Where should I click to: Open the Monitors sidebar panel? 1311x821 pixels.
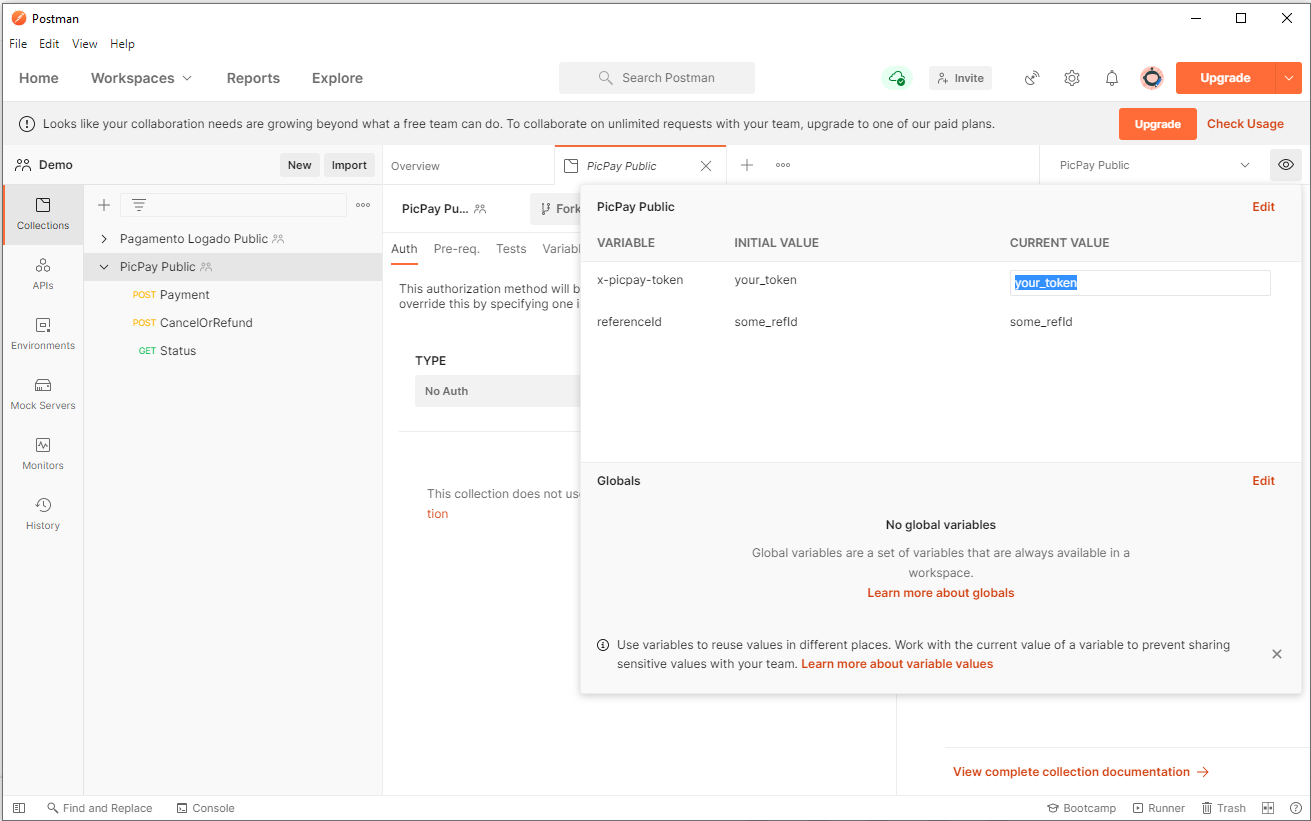pos(43,454)
